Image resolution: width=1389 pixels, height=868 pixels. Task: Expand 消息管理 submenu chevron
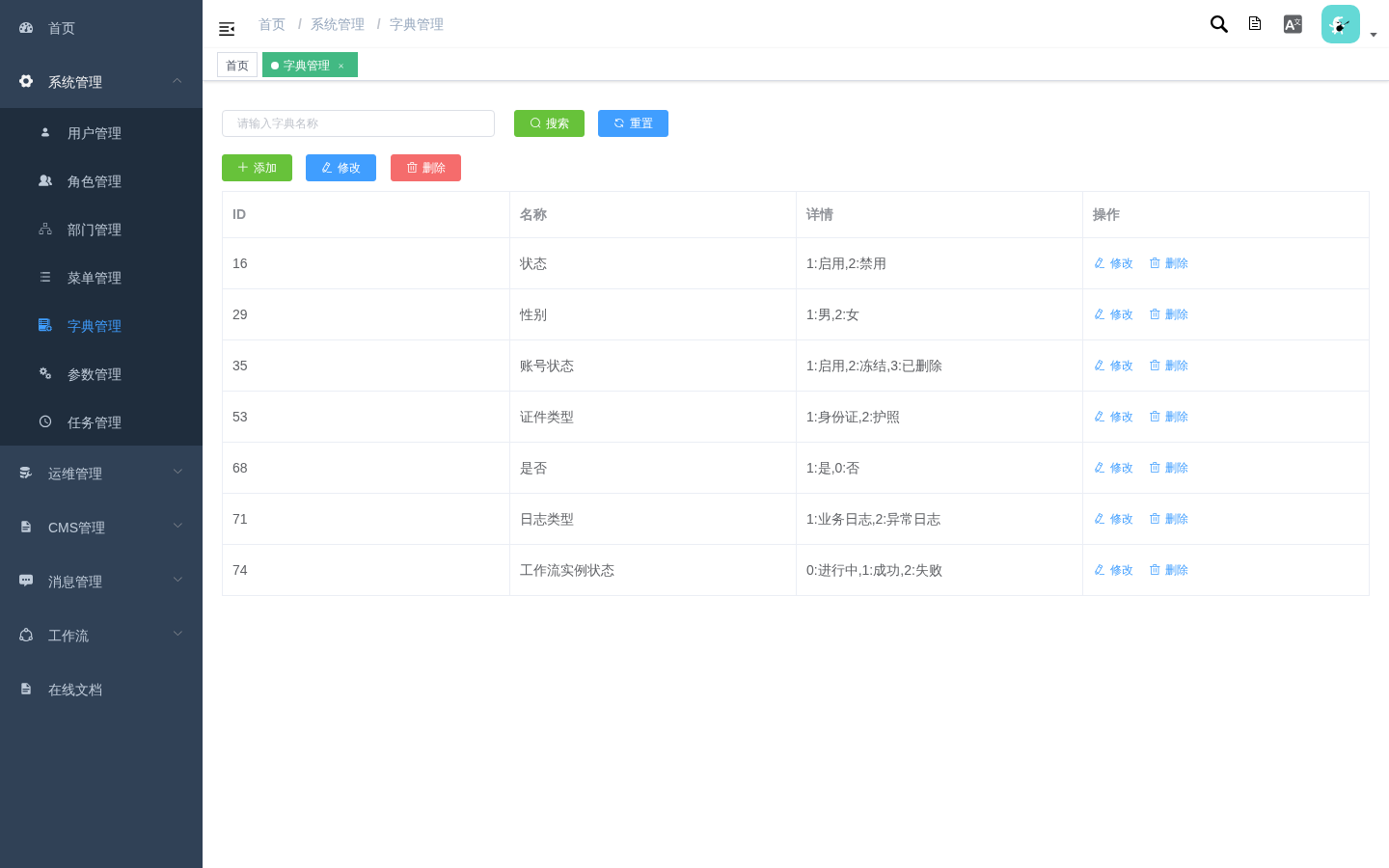(177, 580)
